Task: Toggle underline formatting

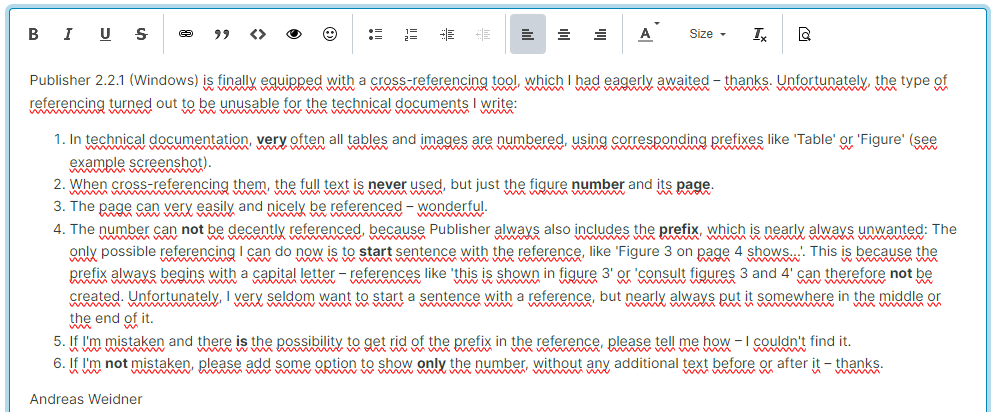Action: [105, 34]
